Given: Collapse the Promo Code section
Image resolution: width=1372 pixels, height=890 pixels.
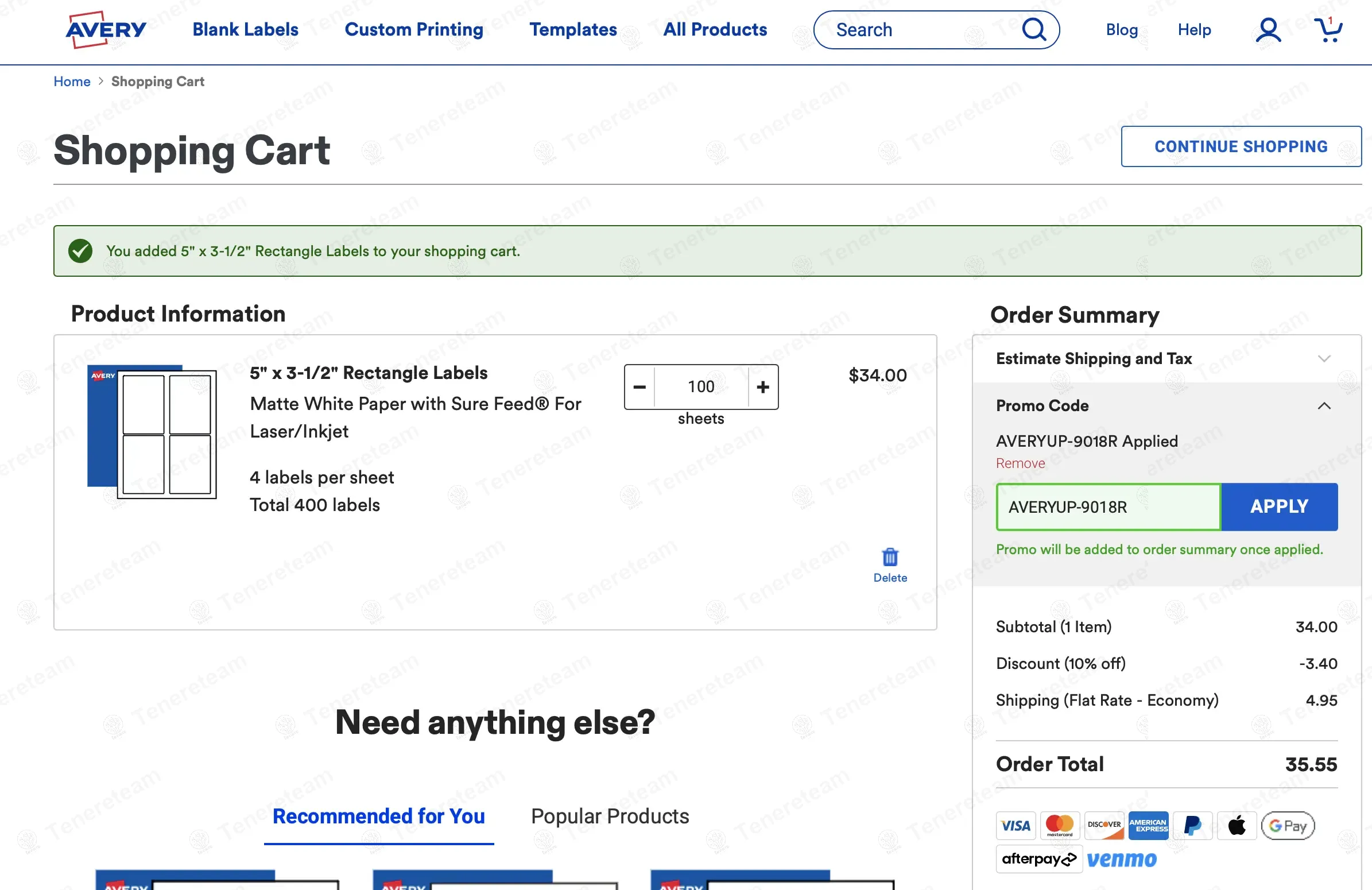Looking at the screenshot, I should (x=1324, y=406).
